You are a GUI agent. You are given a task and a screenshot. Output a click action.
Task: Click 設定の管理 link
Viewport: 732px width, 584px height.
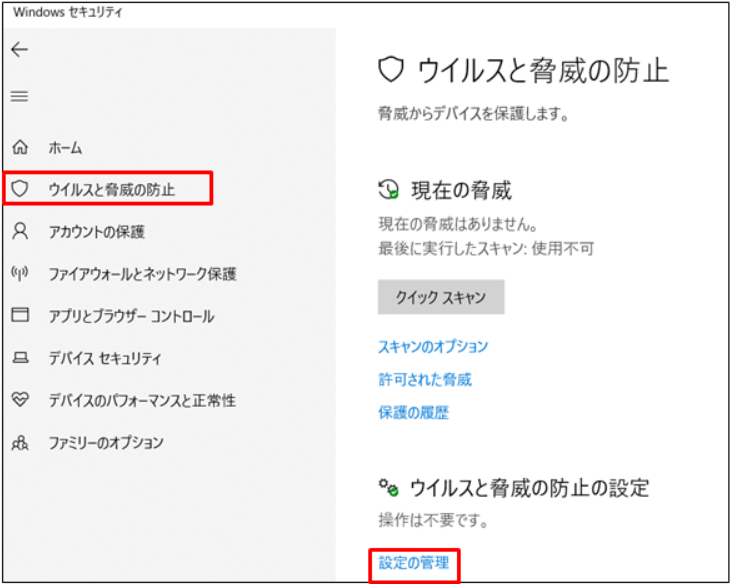414,563
